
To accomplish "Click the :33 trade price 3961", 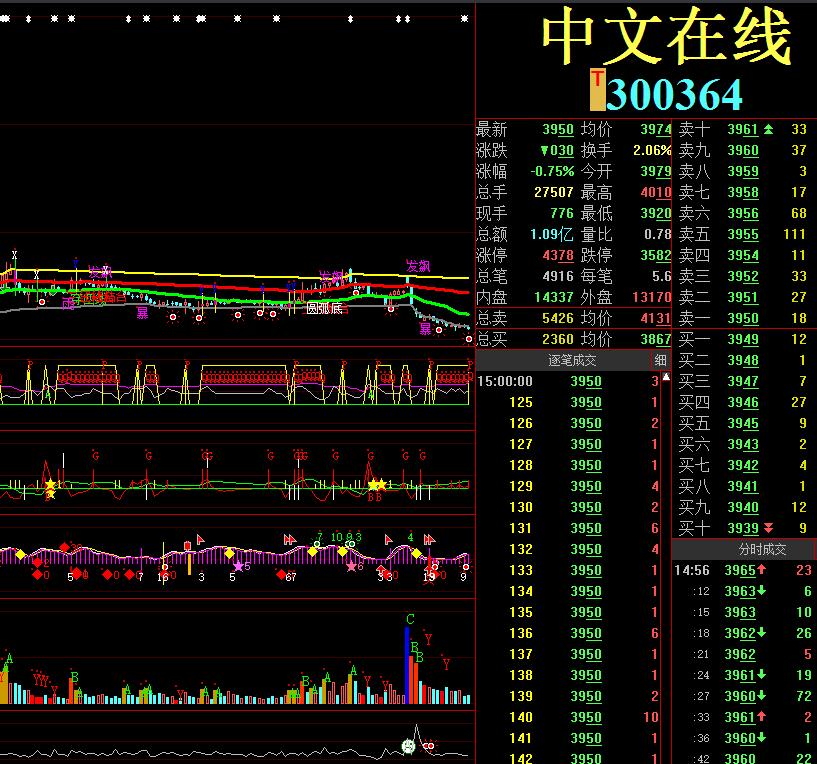I will pyautogui.click(x=740, y=717).
